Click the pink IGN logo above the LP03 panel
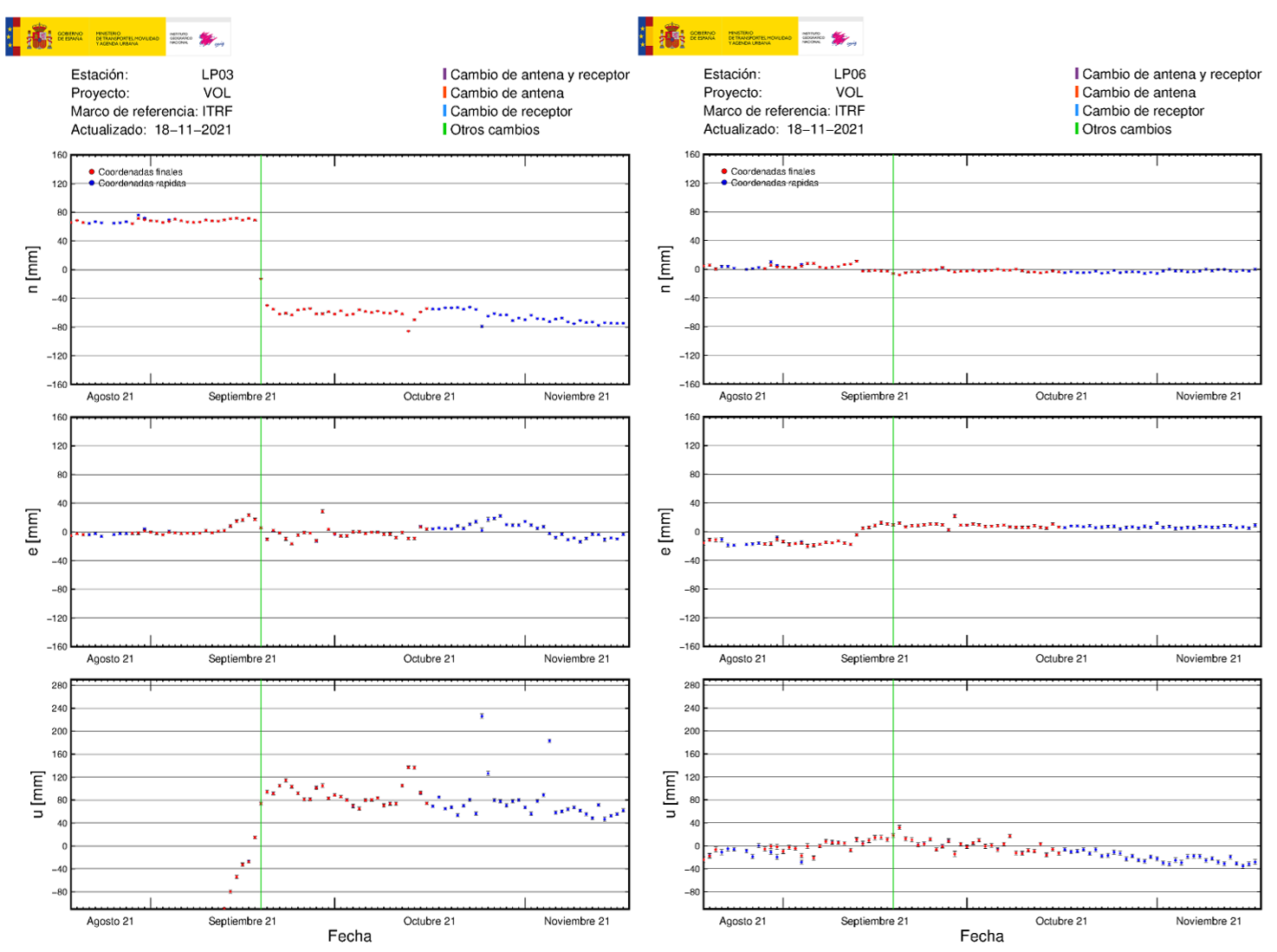This screenshot has height=952, width=1277. 208,39
